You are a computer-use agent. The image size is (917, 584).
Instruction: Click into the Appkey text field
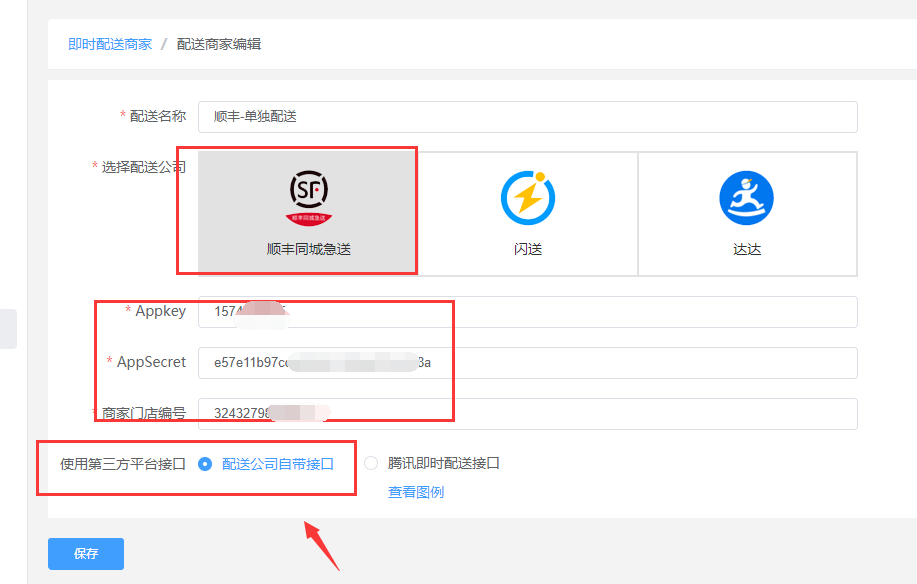[527, 311]
